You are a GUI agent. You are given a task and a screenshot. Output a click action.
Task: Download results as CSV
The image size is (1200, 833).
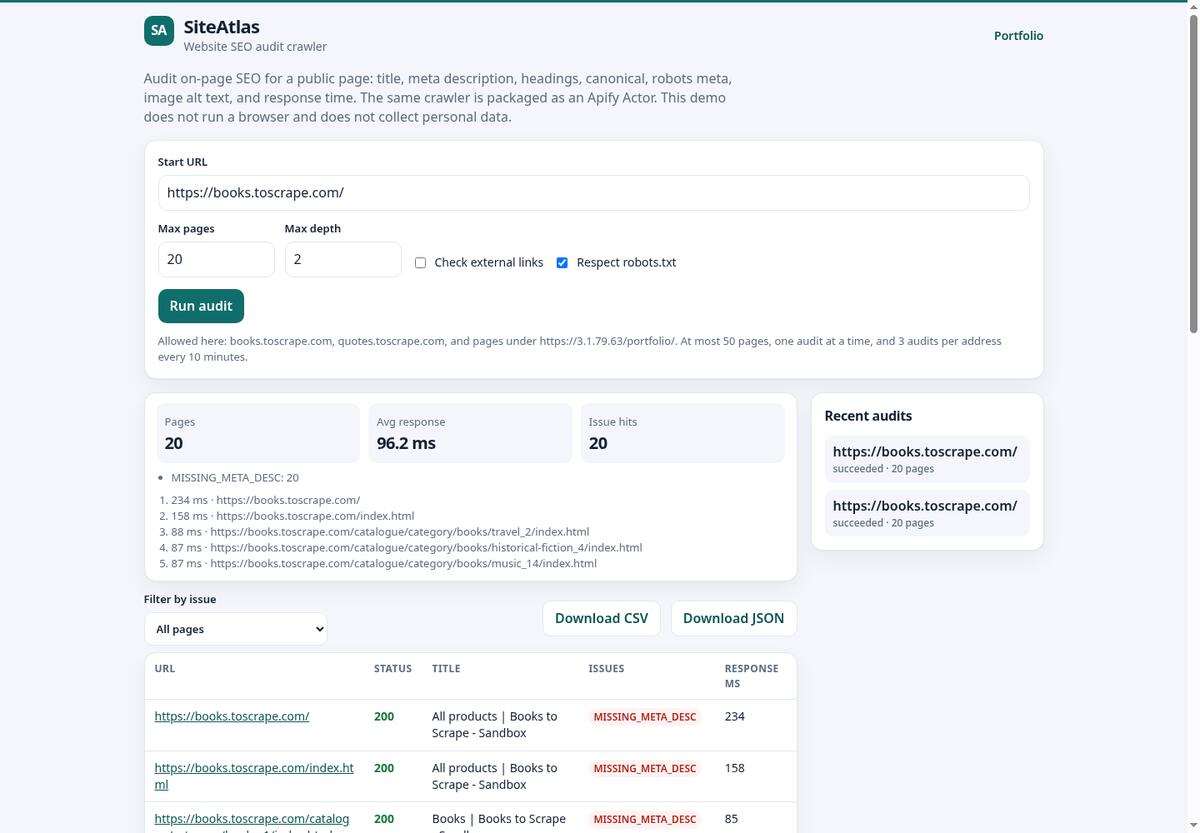(x=601, y=618)
